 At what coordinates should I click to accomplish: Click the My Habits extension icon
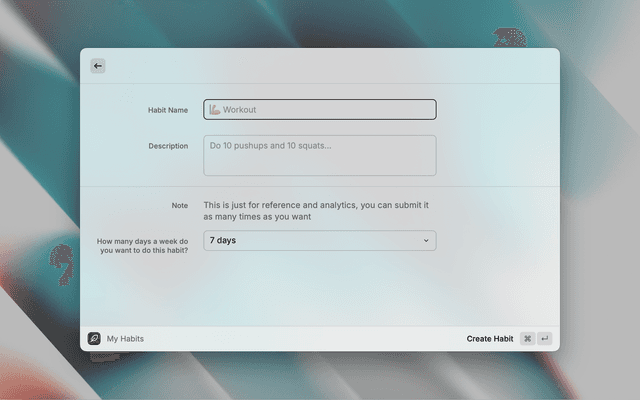[x=94, y=339]
